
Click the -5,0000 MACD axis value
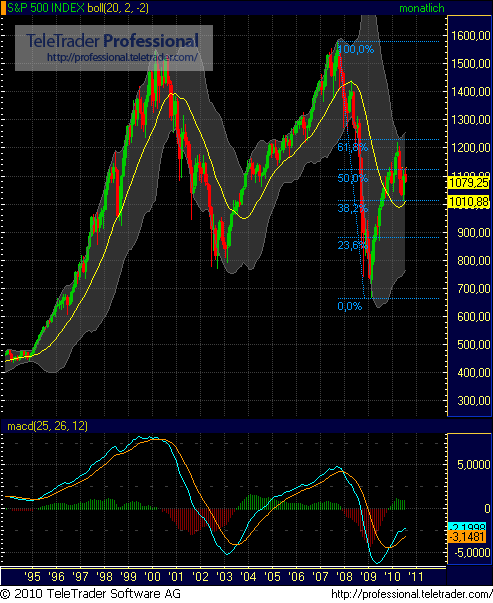click(x=472, y=553)
